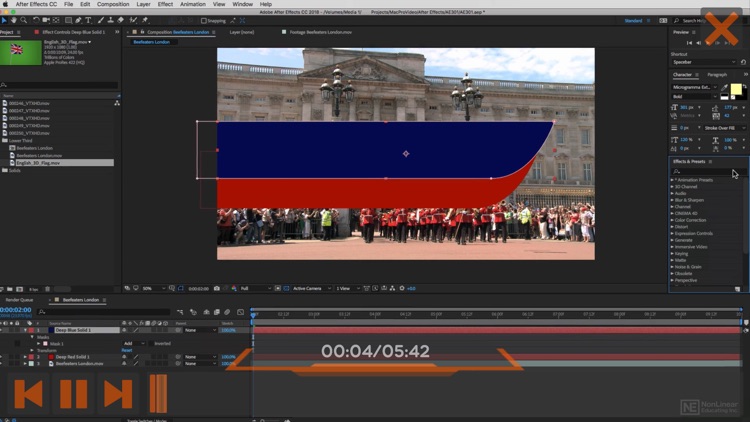Expand the Color Correction effects category

point(672,220)
